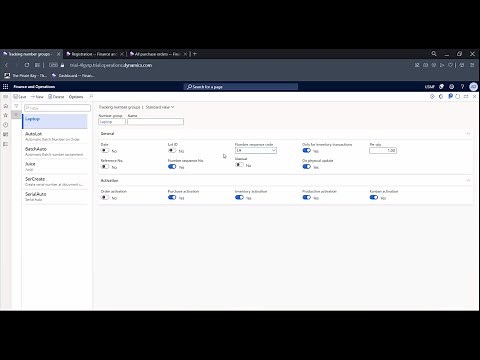Switch to Registration browser tab
Image resolution: width=480 pixels, height=360 pixels.
(x=95, y=54)
